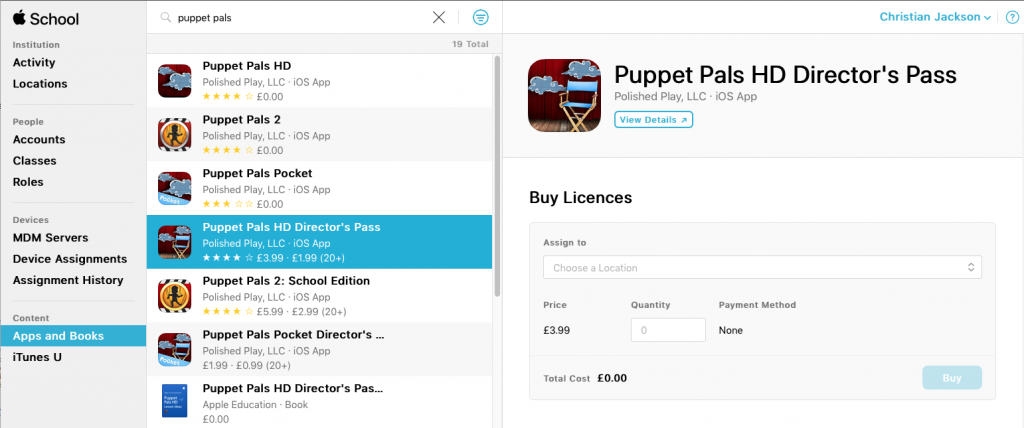This screenshot has width=1024, height=428.
Task: Open the help question mark icon
Action: click(1012, 18)
